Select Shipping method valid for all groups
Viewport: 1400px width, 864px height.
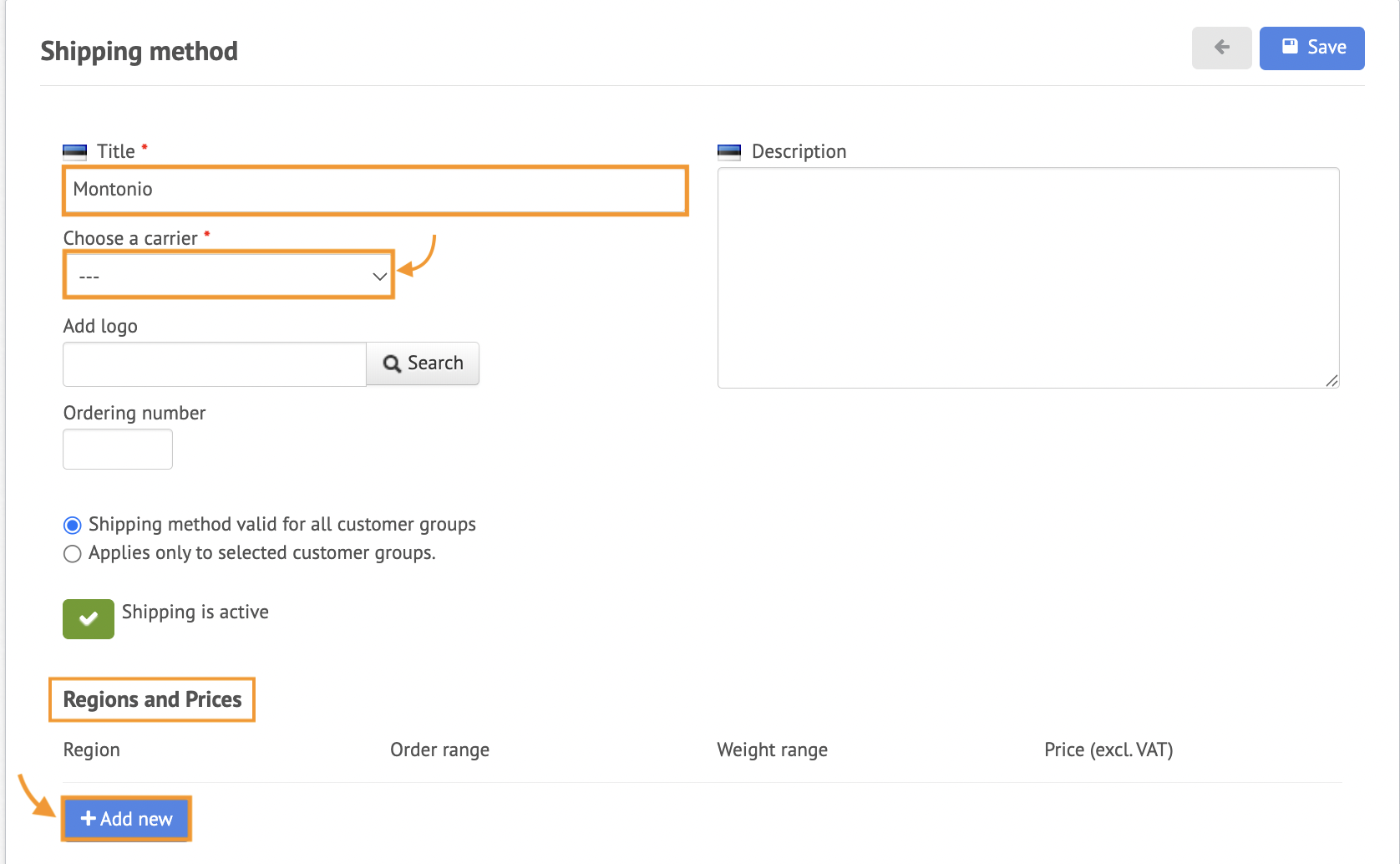(x=73, y=525)
